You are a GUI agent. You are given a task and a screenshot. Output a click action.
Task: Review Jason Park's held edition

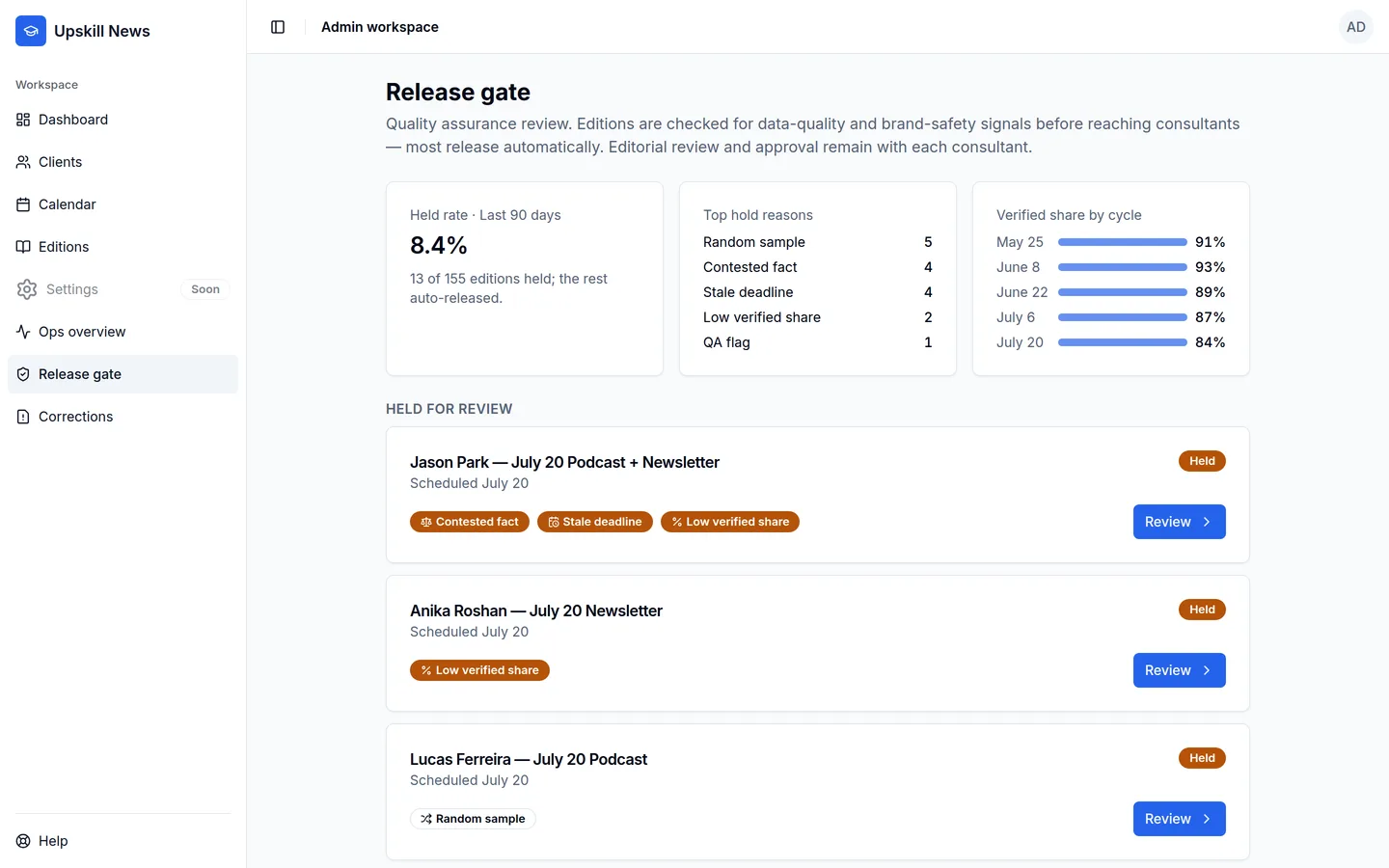[x=1179, y=522]
